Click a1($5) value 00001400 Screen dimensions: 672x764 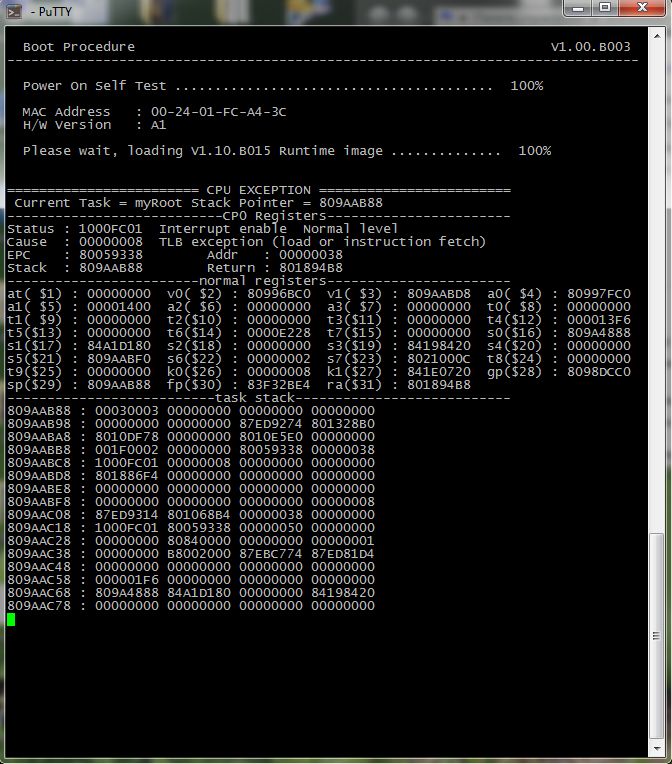[x=119, y=307]
